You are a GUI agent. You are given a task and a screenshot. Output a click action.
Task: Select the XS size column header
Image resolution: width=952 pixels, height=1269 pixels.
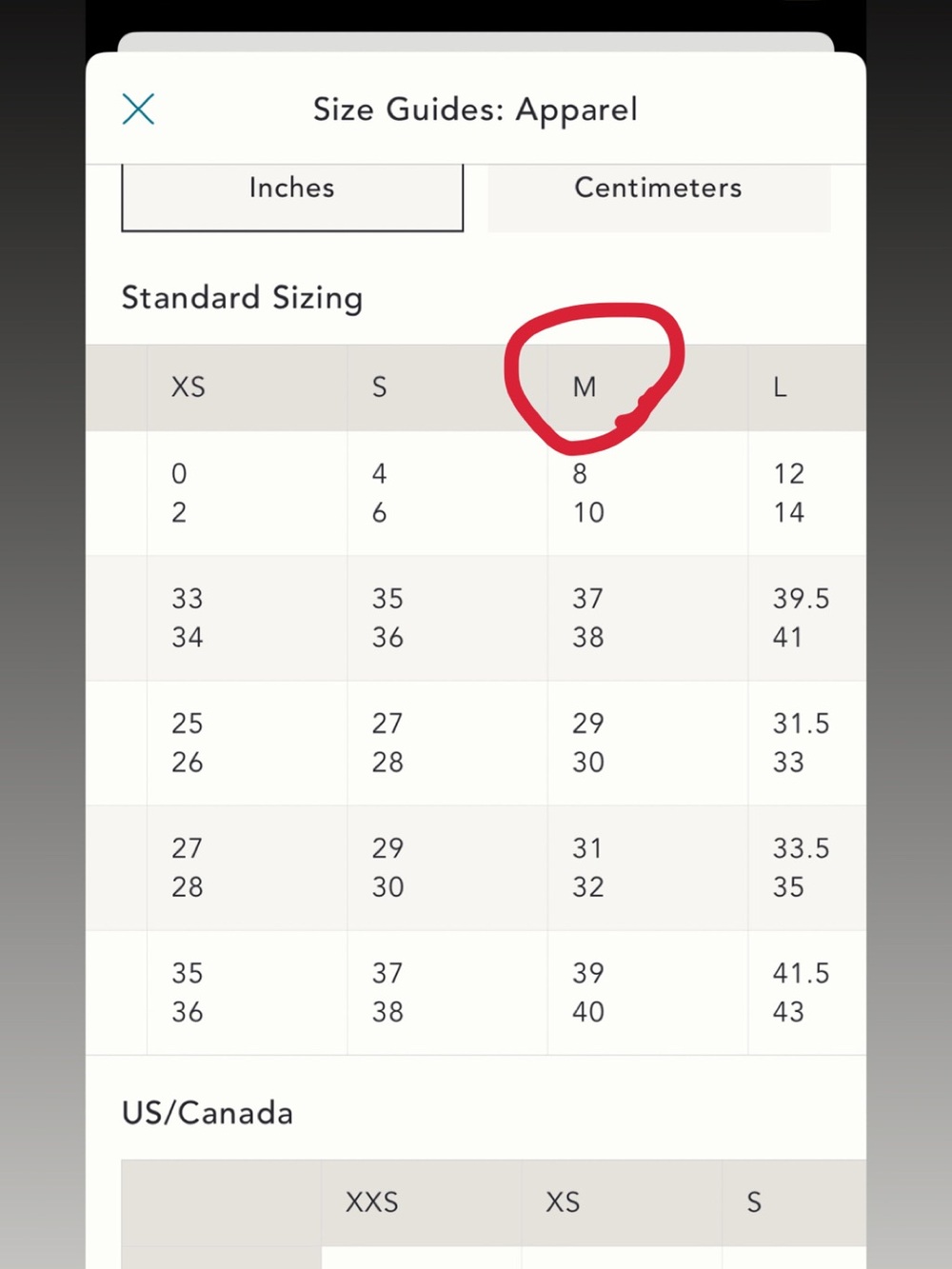(x=188, y=387)
